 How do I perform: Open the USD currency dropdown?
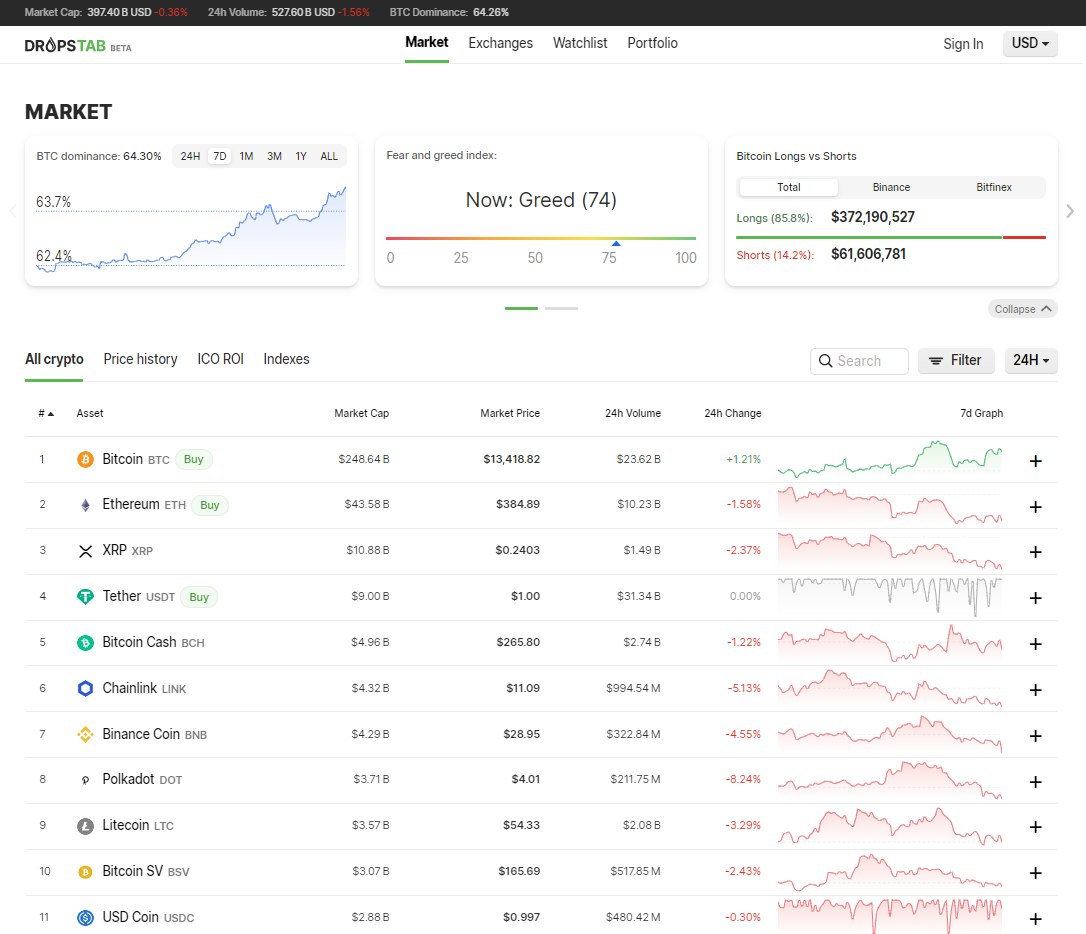click(1030, 44)
